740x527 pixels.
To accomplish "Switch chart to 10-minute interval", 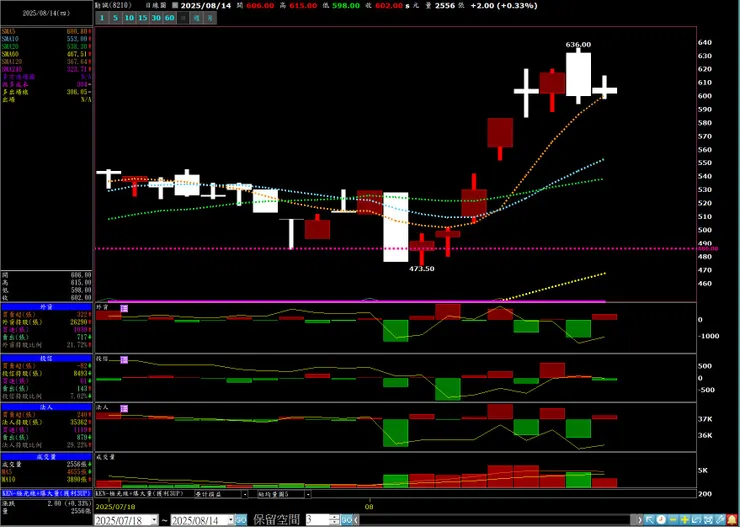I will 129,18.
